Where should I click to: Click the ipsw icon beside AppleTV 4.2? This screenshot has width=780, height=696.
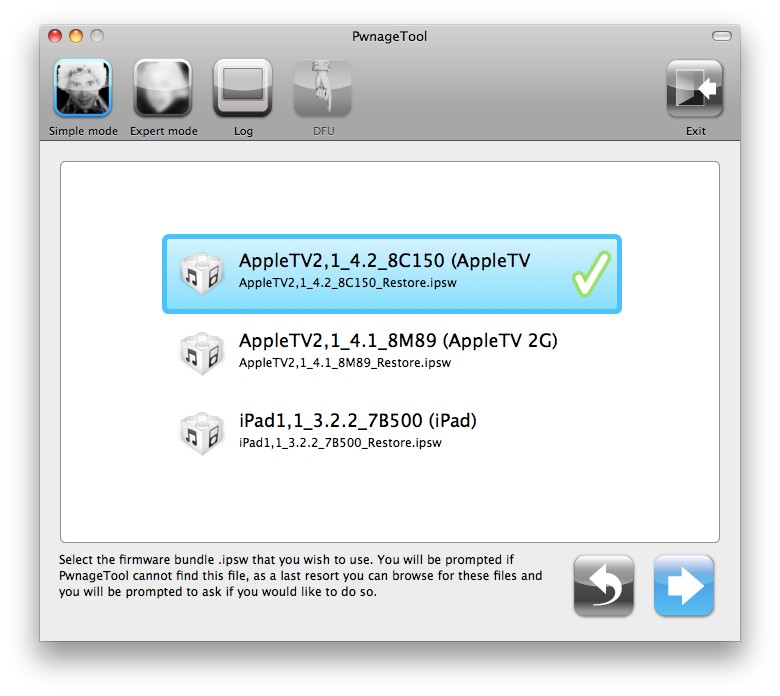201,274
